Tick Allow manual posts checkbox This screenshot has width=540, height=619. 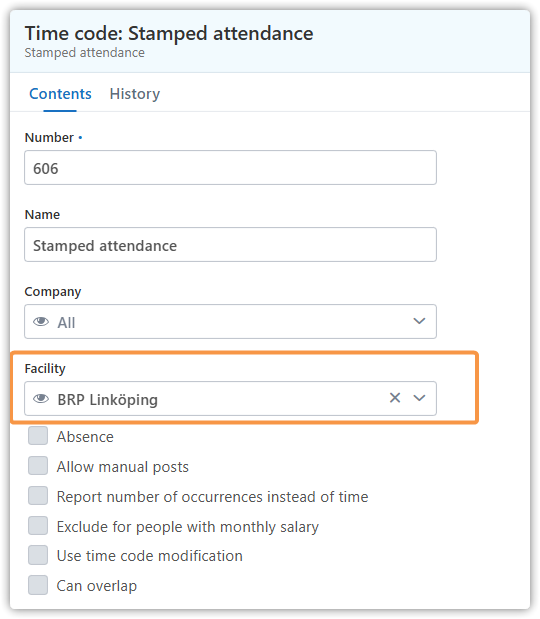click(38, 465)
